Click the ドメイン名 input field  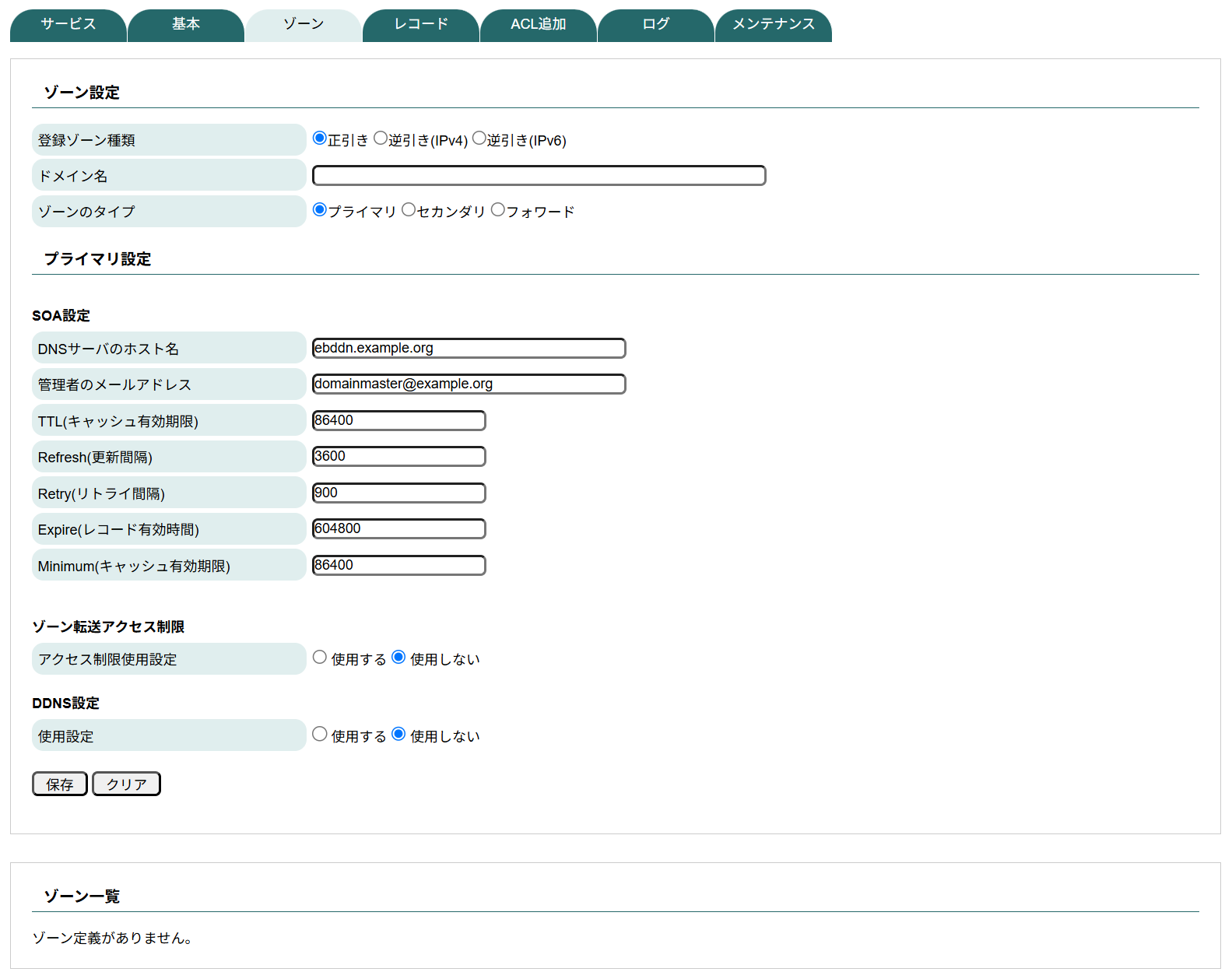[x=539, y=176]
